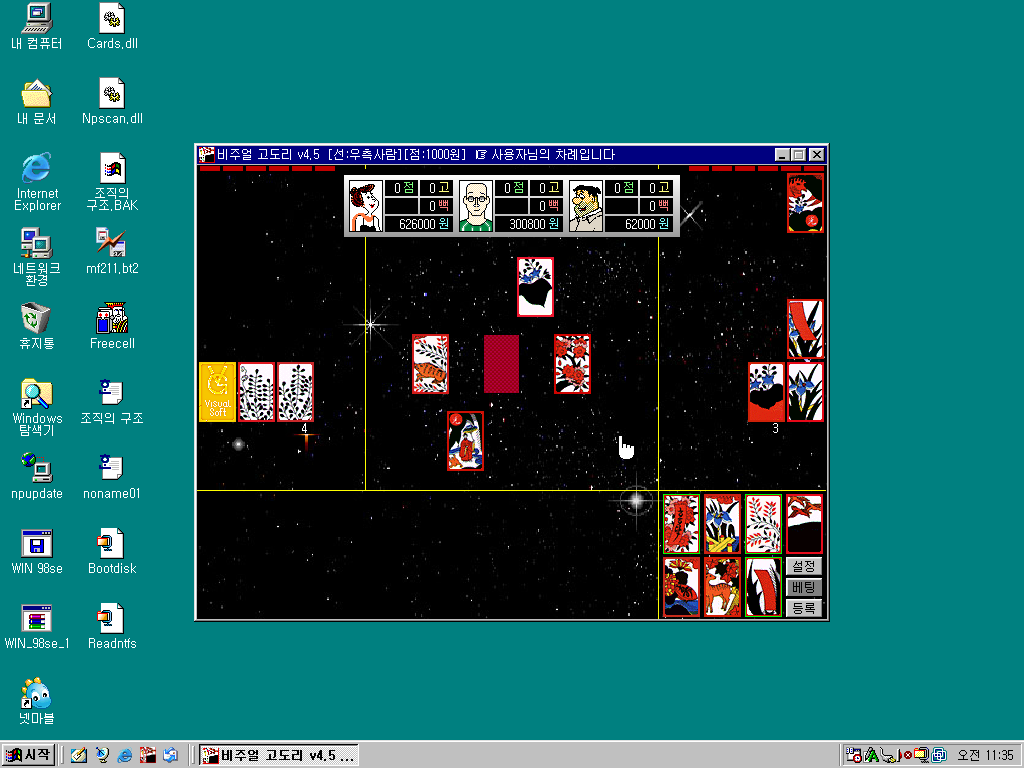Click Internet Explorer quick launch icon

[x=124, y=756]
